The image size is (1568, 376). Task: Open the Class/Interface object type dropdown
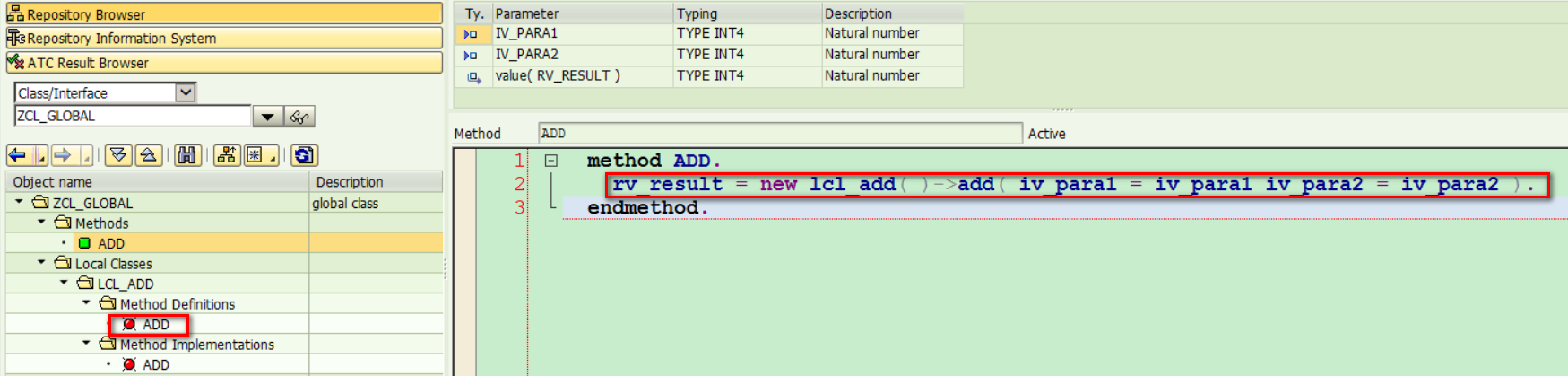tap(186, 92)
